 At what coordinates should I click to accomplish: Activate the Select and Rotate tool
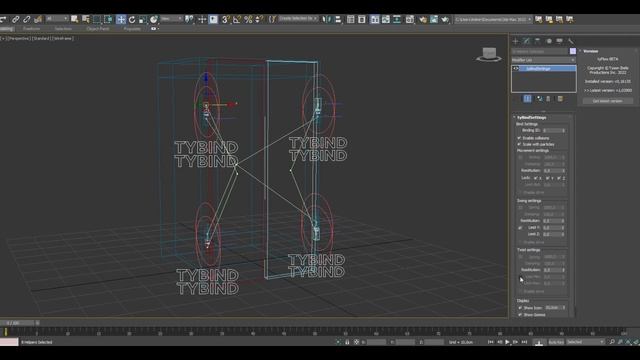132,19
